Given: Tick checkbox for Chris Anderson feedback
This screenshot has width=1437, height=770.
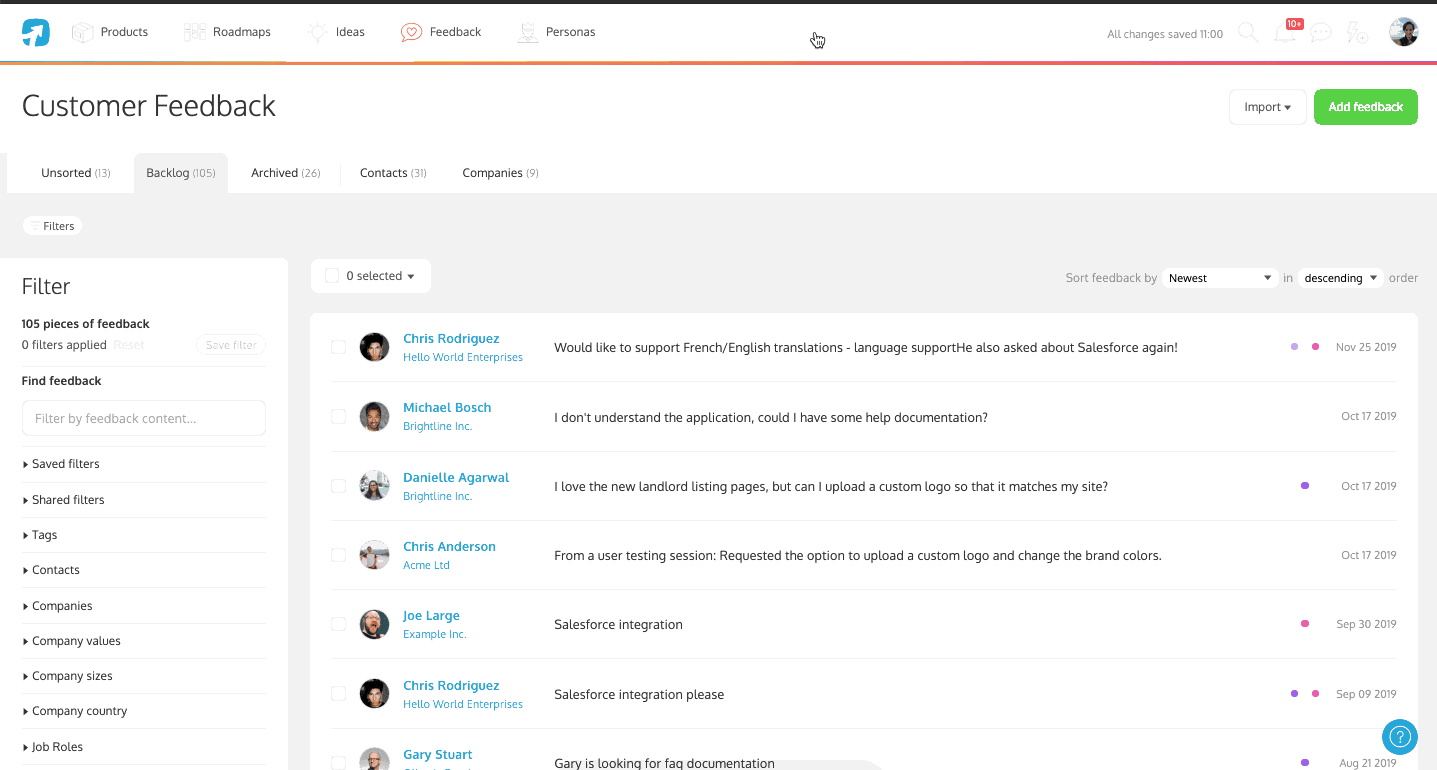Looking at the screenshot, I should [338, 555].
